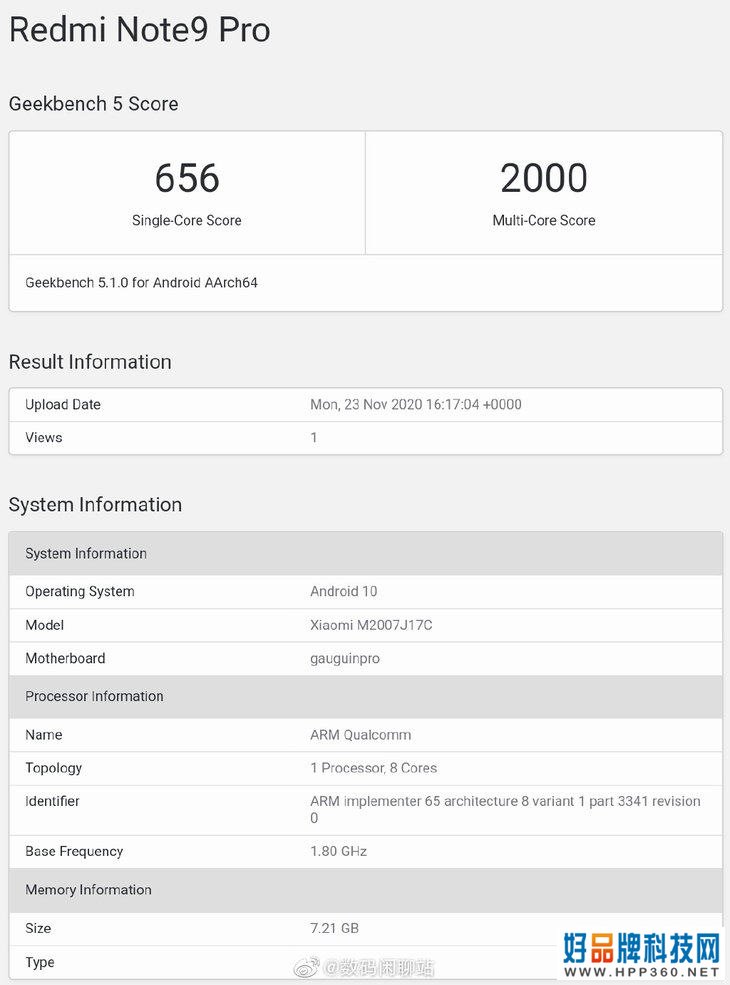Select the Operating System Android 10 row
The width and height of the screenshot is (730, 985).
tap(366, 592)
